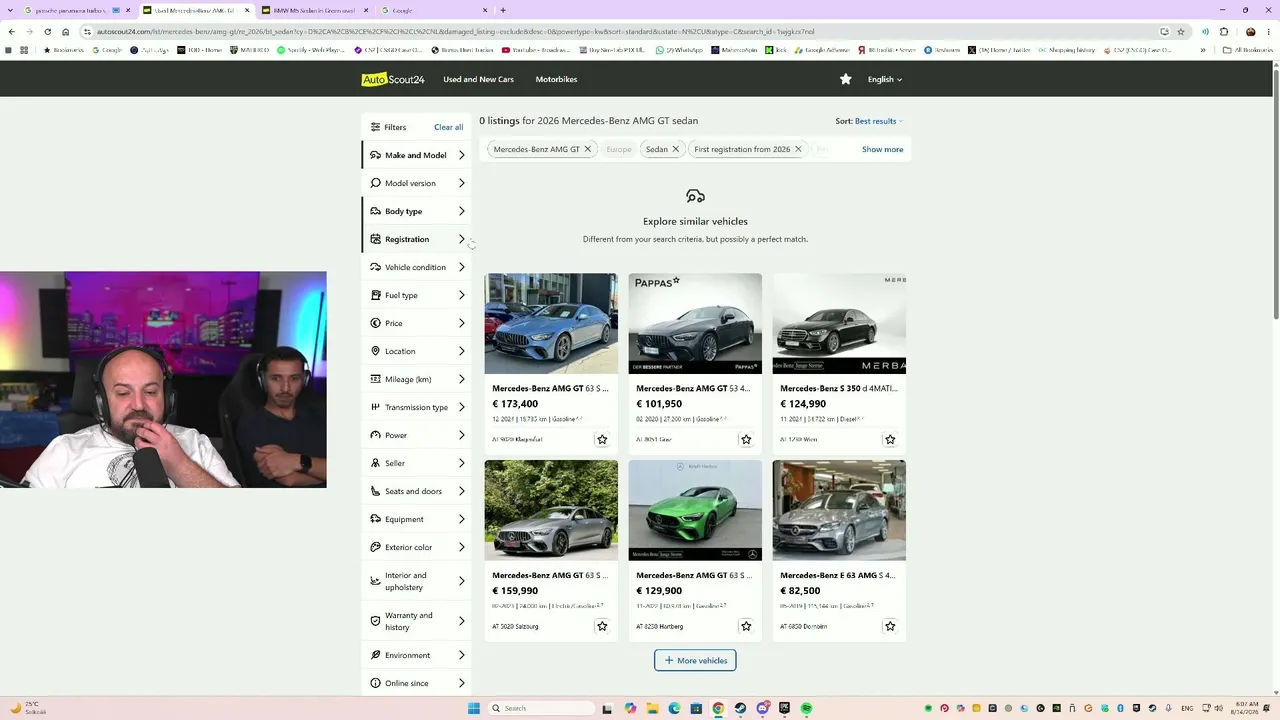1280x720 pixels.
Task: Select the Used Mercedes-Benz AMG browser tab
Action: pos(195,10)
